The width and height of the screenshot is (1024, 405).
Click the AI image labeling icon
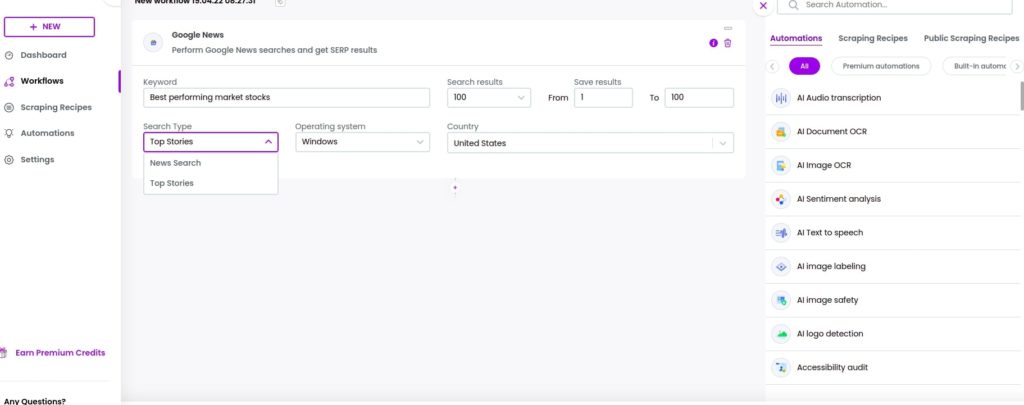pyautogui.click(x=781, y=267)
